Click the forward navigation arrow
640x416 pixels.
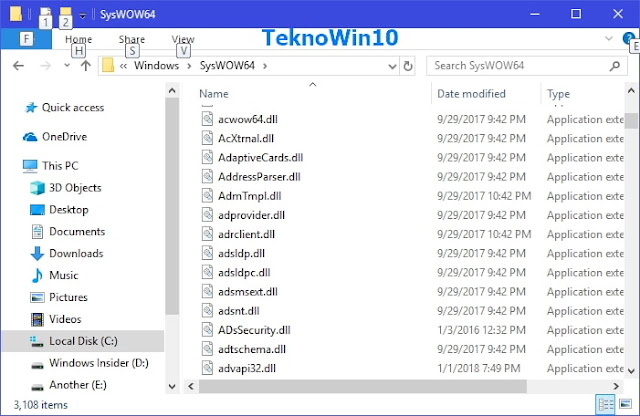[45, 66]
